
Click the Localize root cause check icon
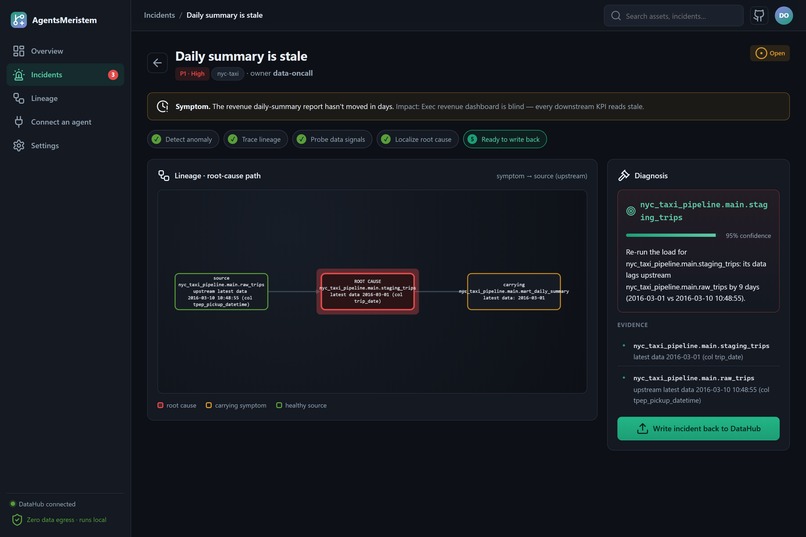(386, 139)
